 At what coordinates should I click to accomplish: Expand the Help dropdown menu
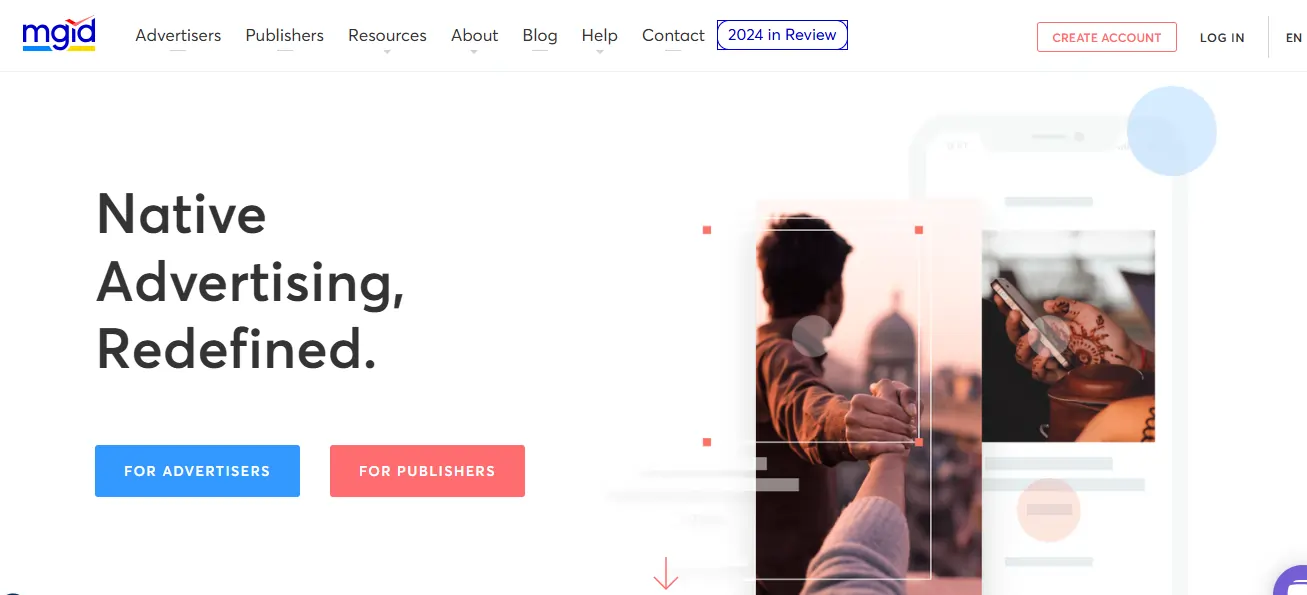[600, 36]
